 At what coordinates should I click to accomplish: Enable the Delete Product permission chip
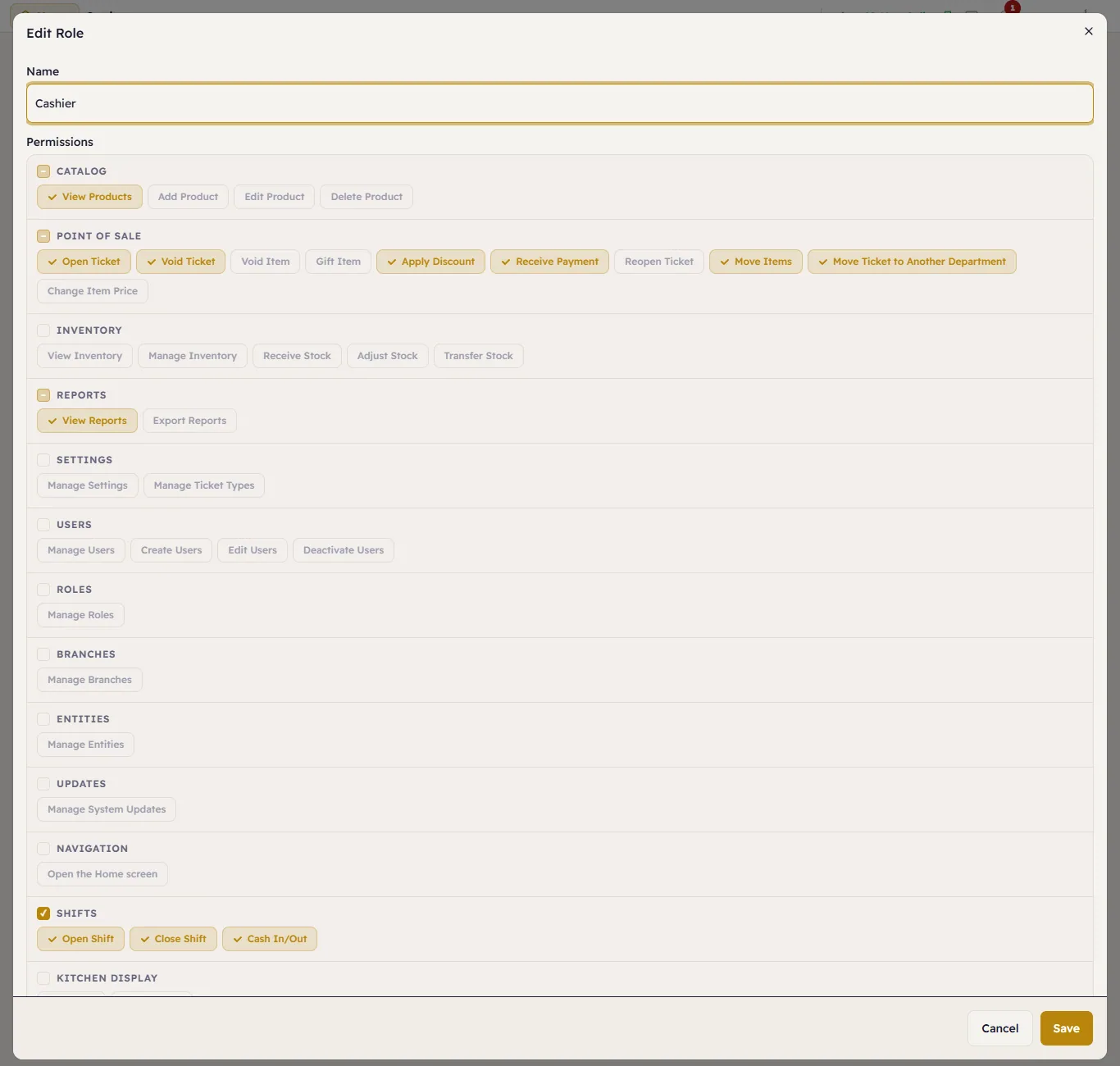click(367, 197)
